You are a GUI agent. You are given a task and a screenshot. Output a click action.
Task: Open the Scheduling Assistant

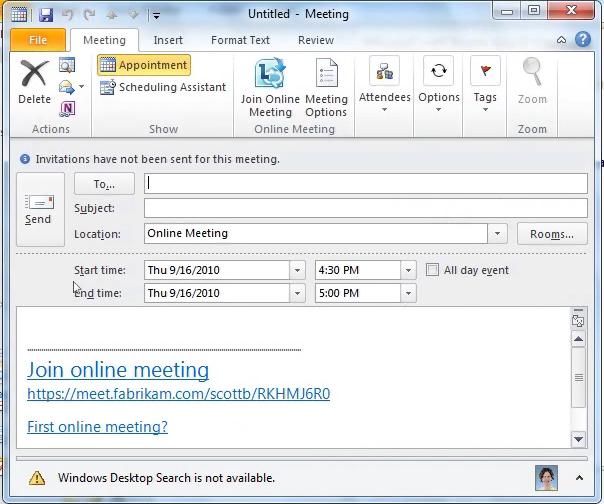point(163,87)
